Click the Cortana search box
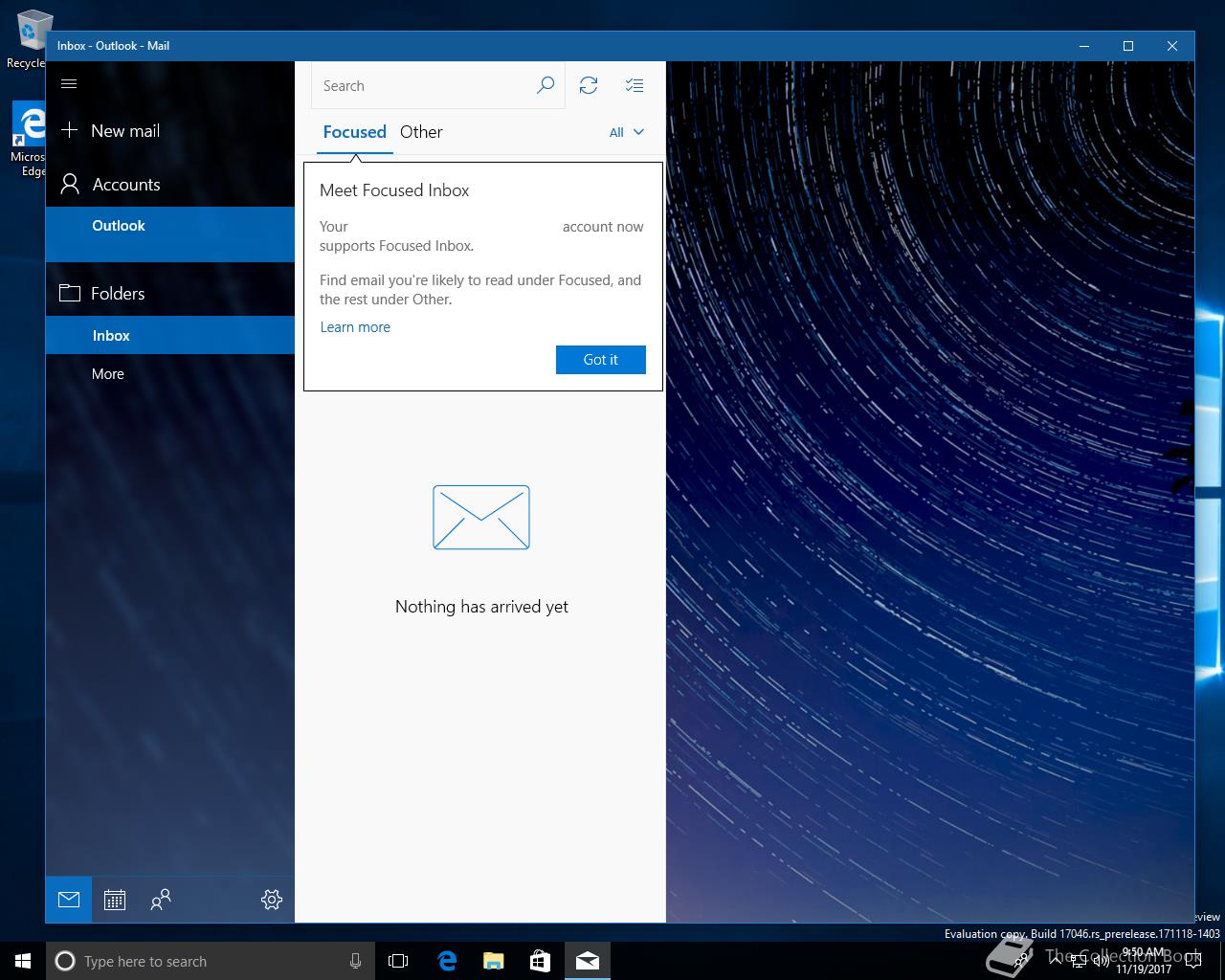 (x=209, y=961)
